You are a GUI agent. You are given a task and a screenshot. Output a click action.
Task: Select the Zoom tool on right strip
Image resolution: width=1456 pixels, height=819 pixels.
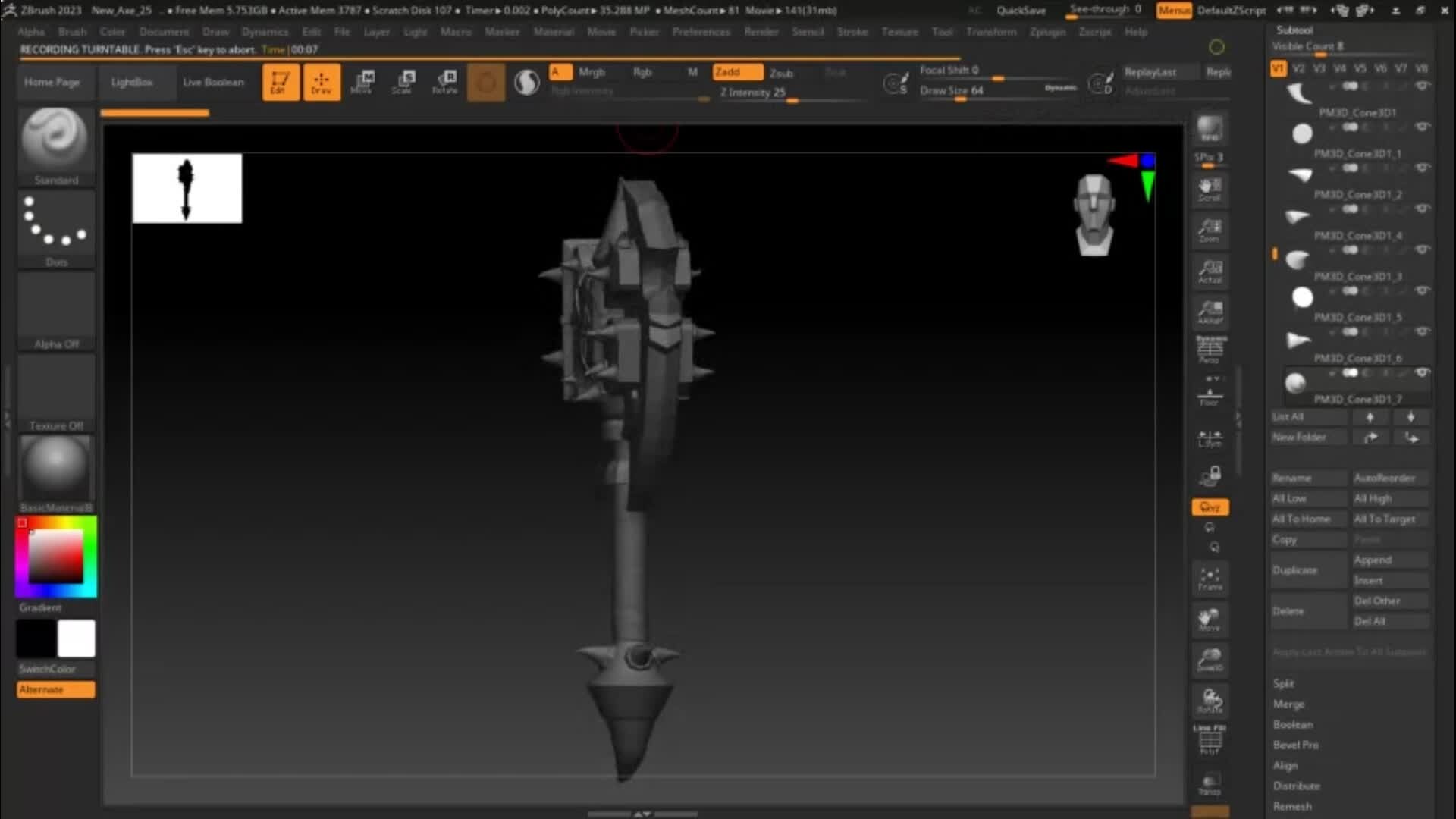pos(1209,231)
